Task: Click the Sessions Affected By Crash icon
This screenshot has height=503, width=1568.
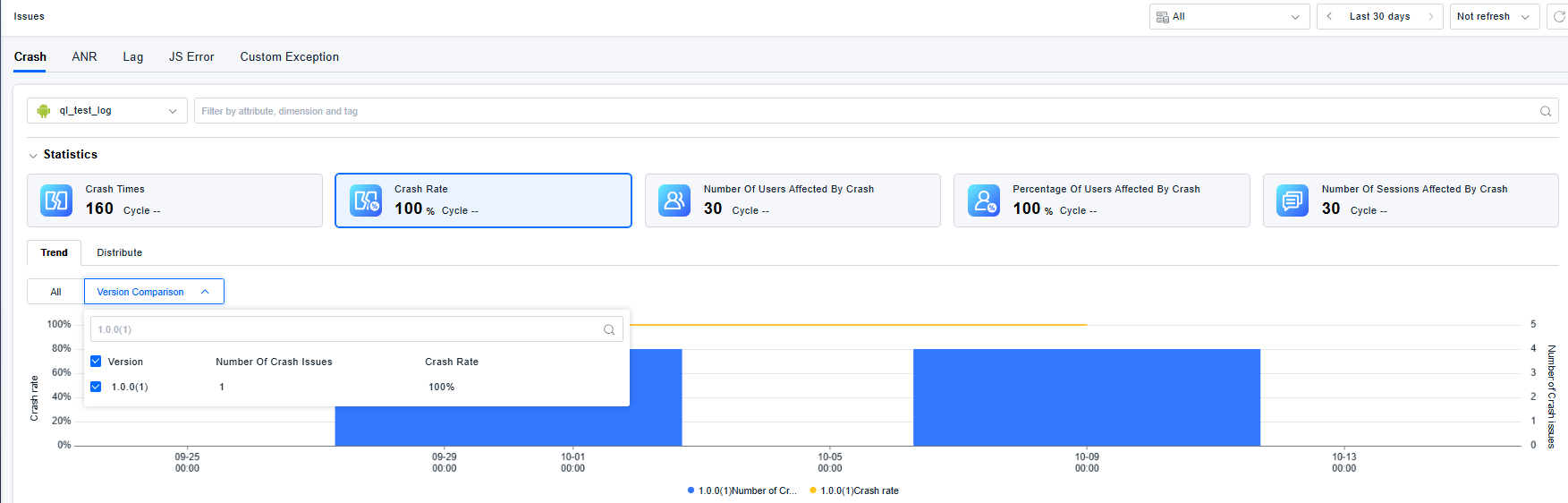Action: (x=1293, y=200)
